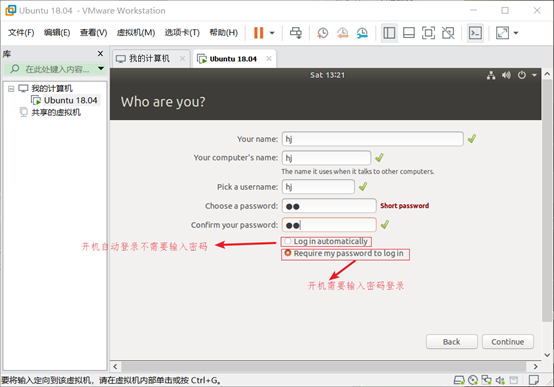Open the Ubuntu system menu arrow
The width and height of the screenshot is (554, 387).
534,75
